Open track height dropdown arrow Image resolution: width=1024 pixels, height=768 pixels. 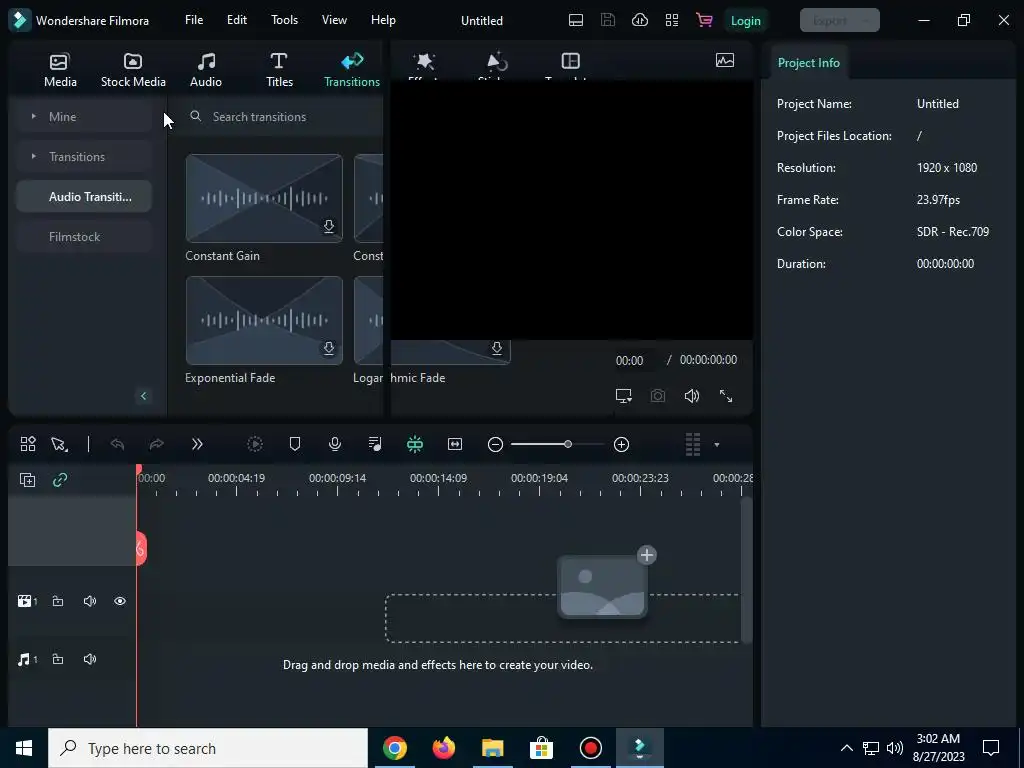point(716,445)
